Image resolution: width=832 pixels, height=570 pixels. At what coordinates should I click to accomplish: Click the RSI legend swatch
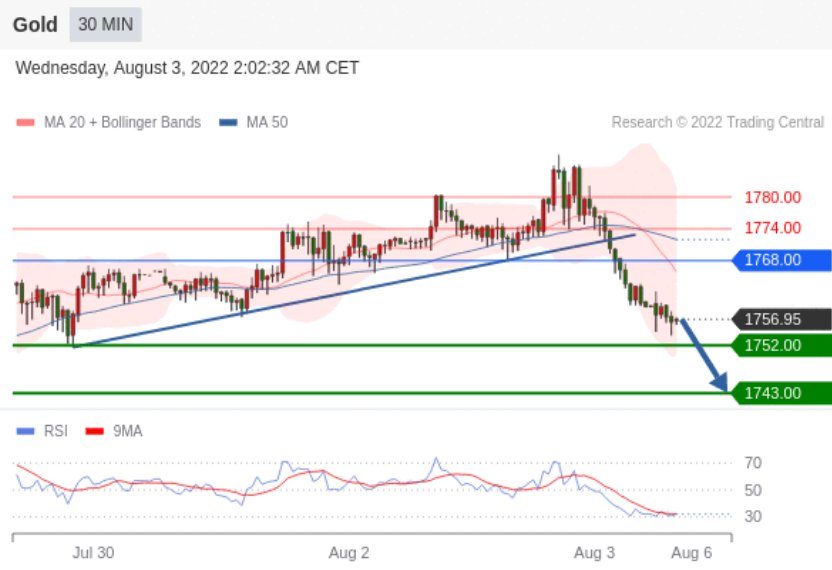pos(25,431)
